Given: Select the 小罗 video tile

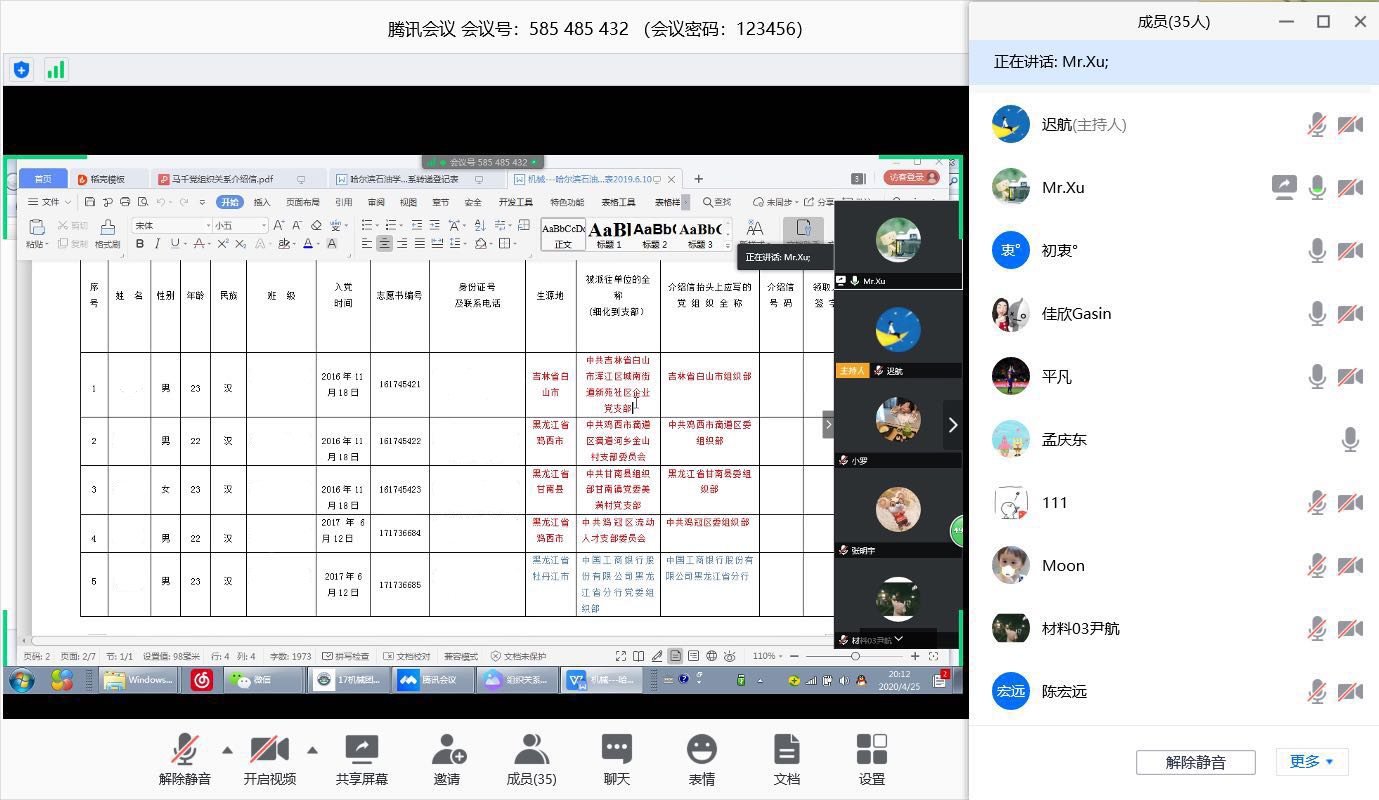Looking at the screenshot, I should pyautogui.click(x=898, y=425).
